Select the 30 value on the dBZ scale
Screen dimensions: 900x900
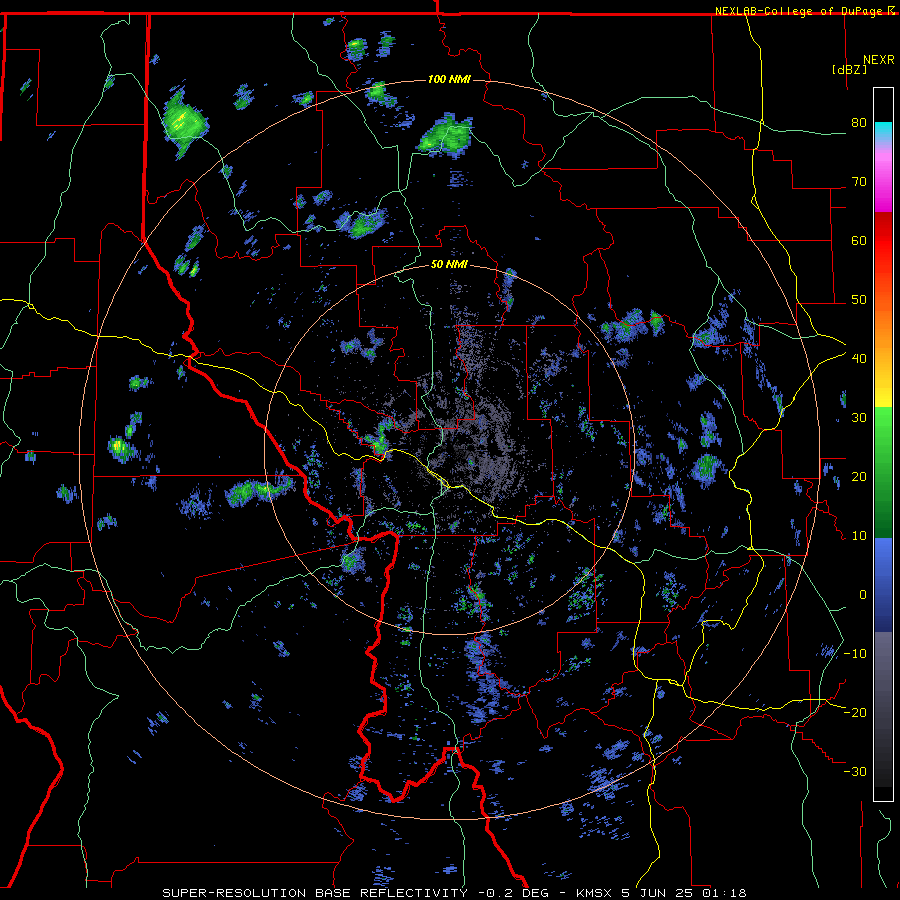[859, 417]
